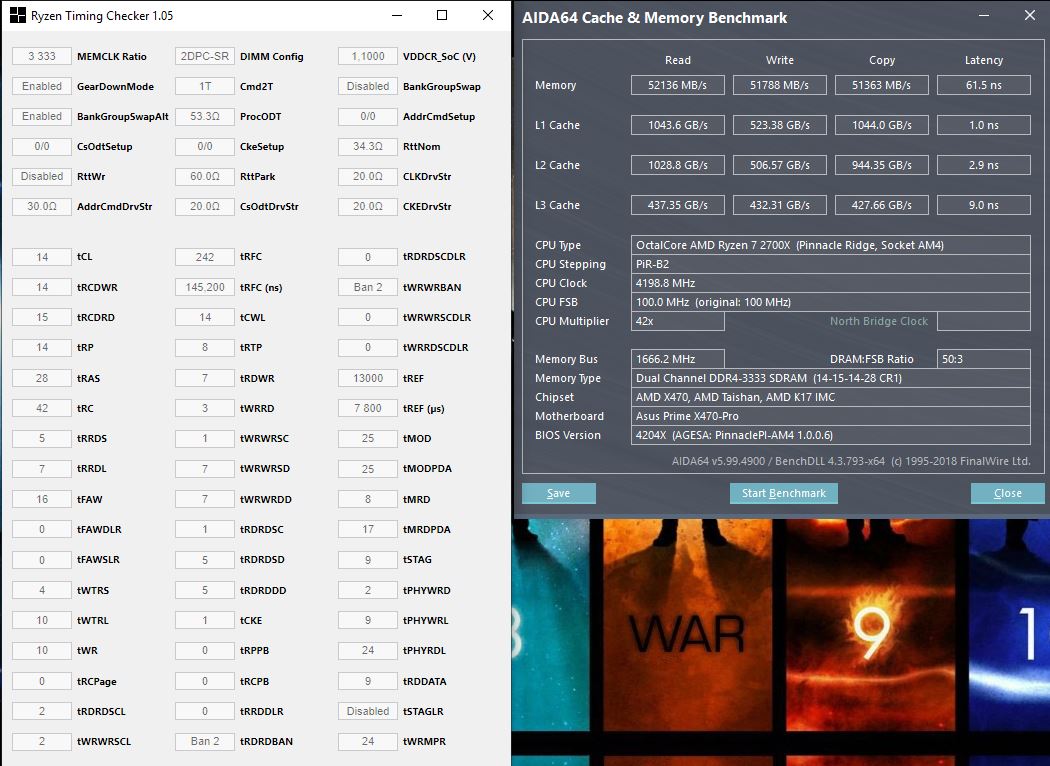Click the tRDRDSD value 5
This screenshot has width=1050, height=766.
click(x=204, y=560)
